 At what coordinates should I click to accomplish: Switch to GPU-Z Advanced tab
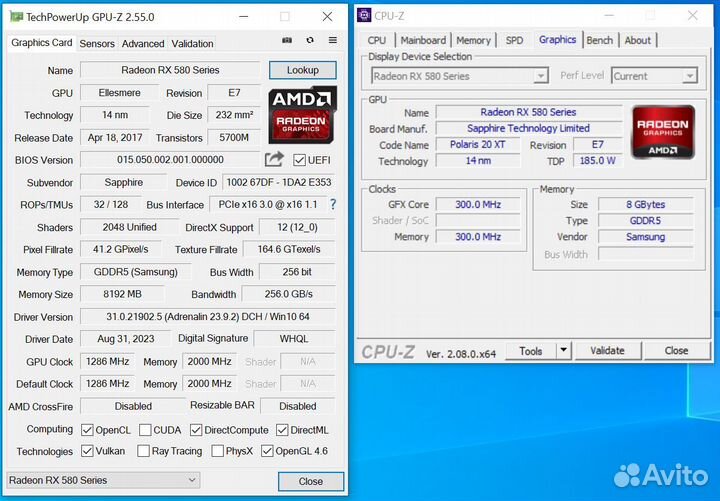click(x=143, y=44)
